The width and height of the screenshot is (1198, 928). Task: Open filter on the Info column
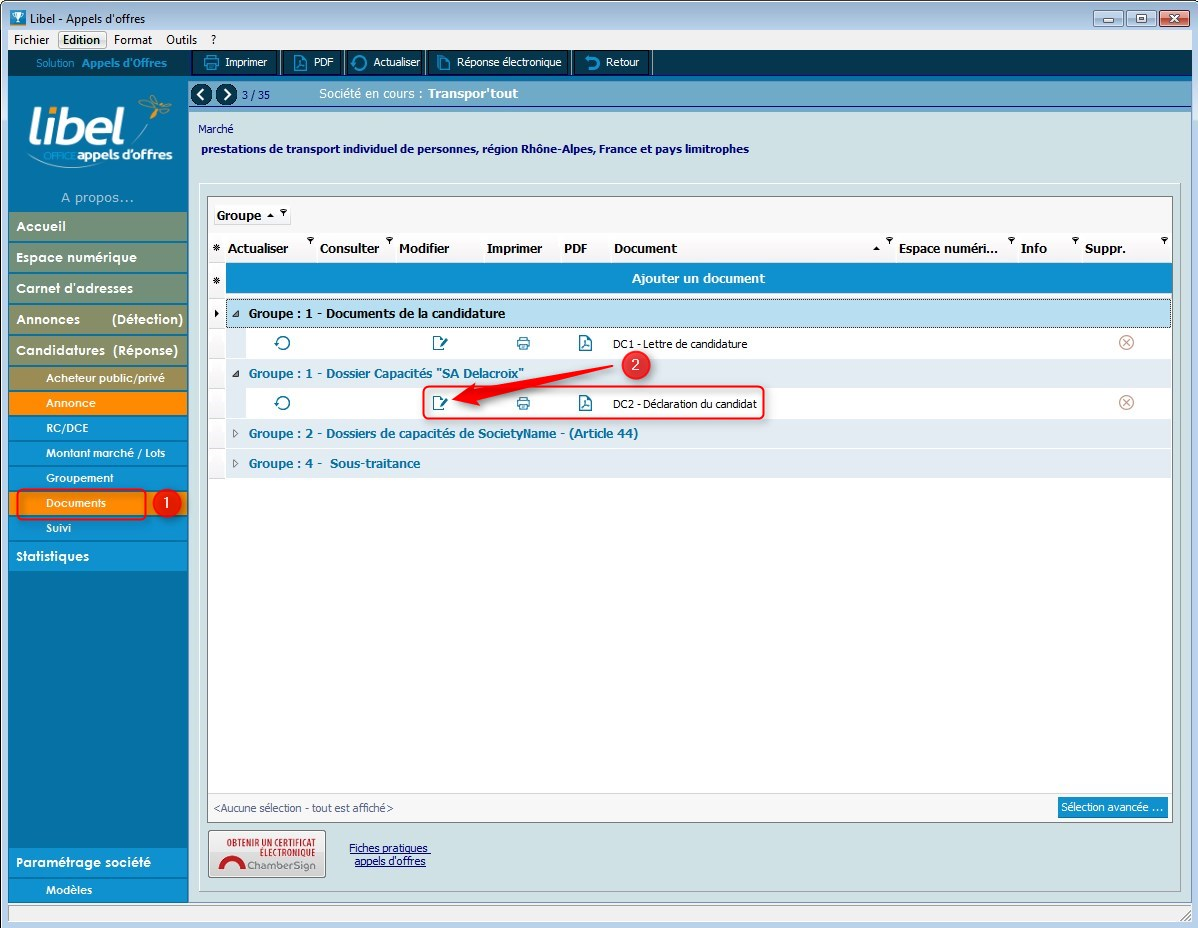click(1075, 241)
